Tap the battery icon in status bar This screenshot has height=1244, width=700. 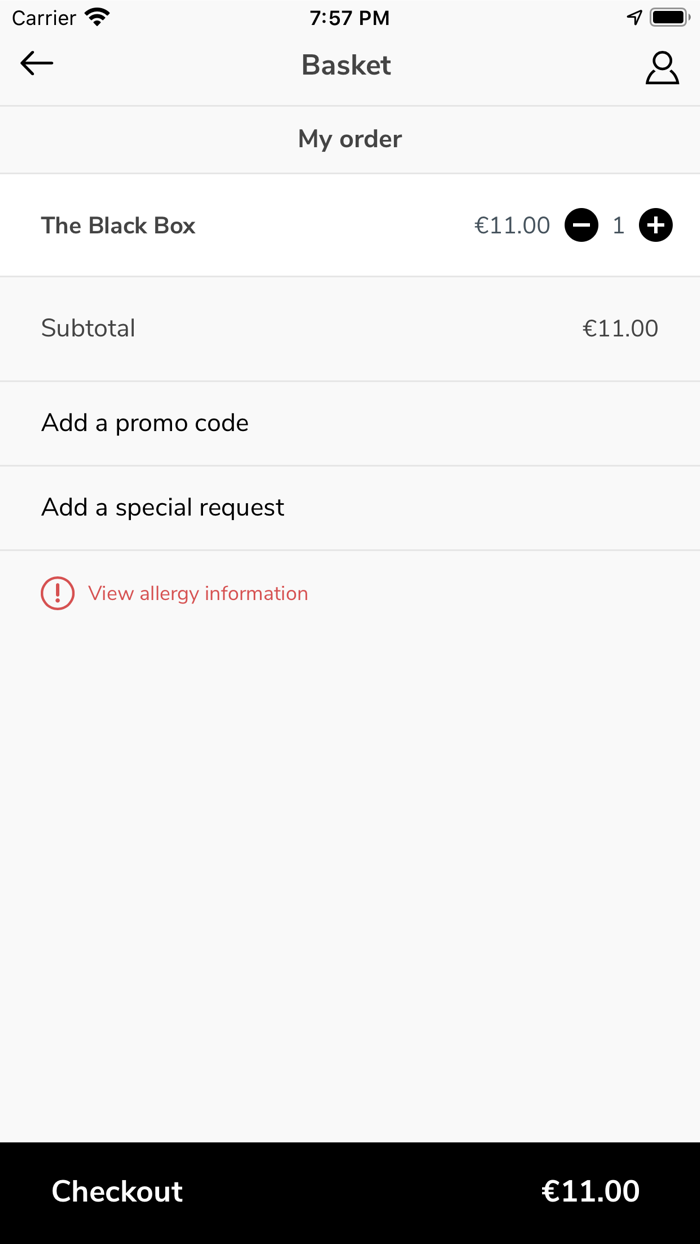[x=669, y=17]
